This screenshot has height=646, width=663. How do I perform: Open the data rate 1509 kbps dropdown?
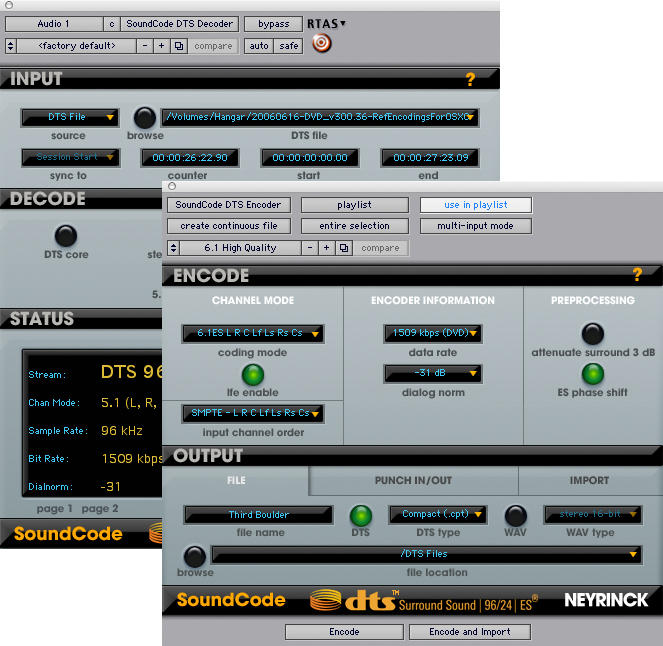point(433,333)
